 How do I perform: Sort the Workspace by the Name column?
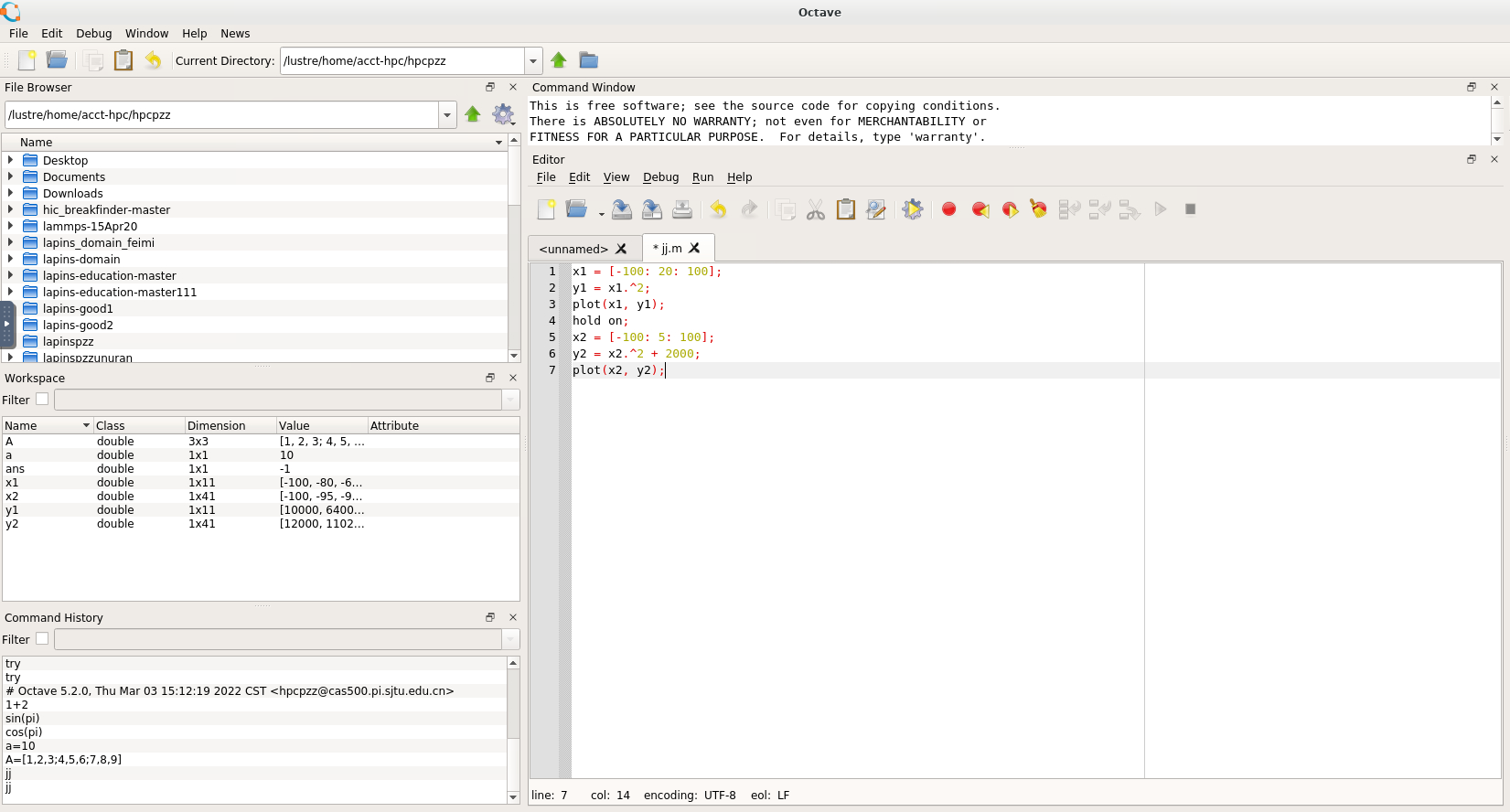pos(48,425)
